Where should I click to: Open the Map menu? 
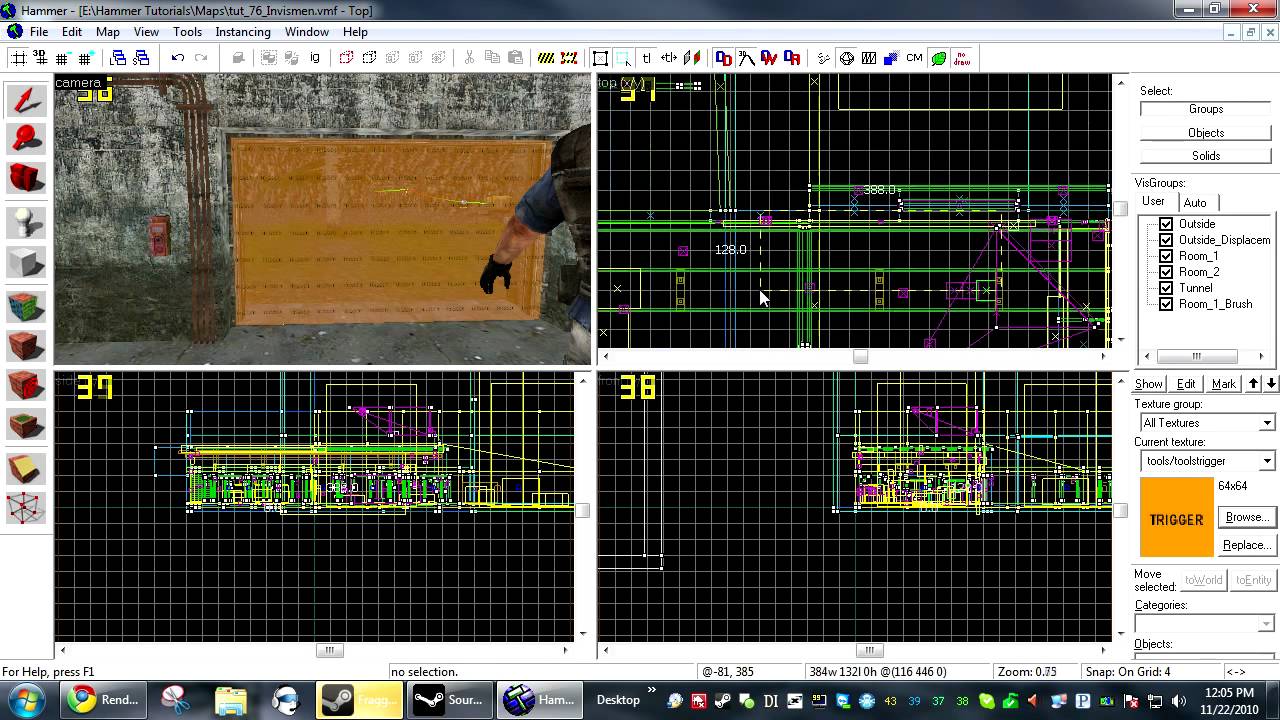click(x=108, y=32)
